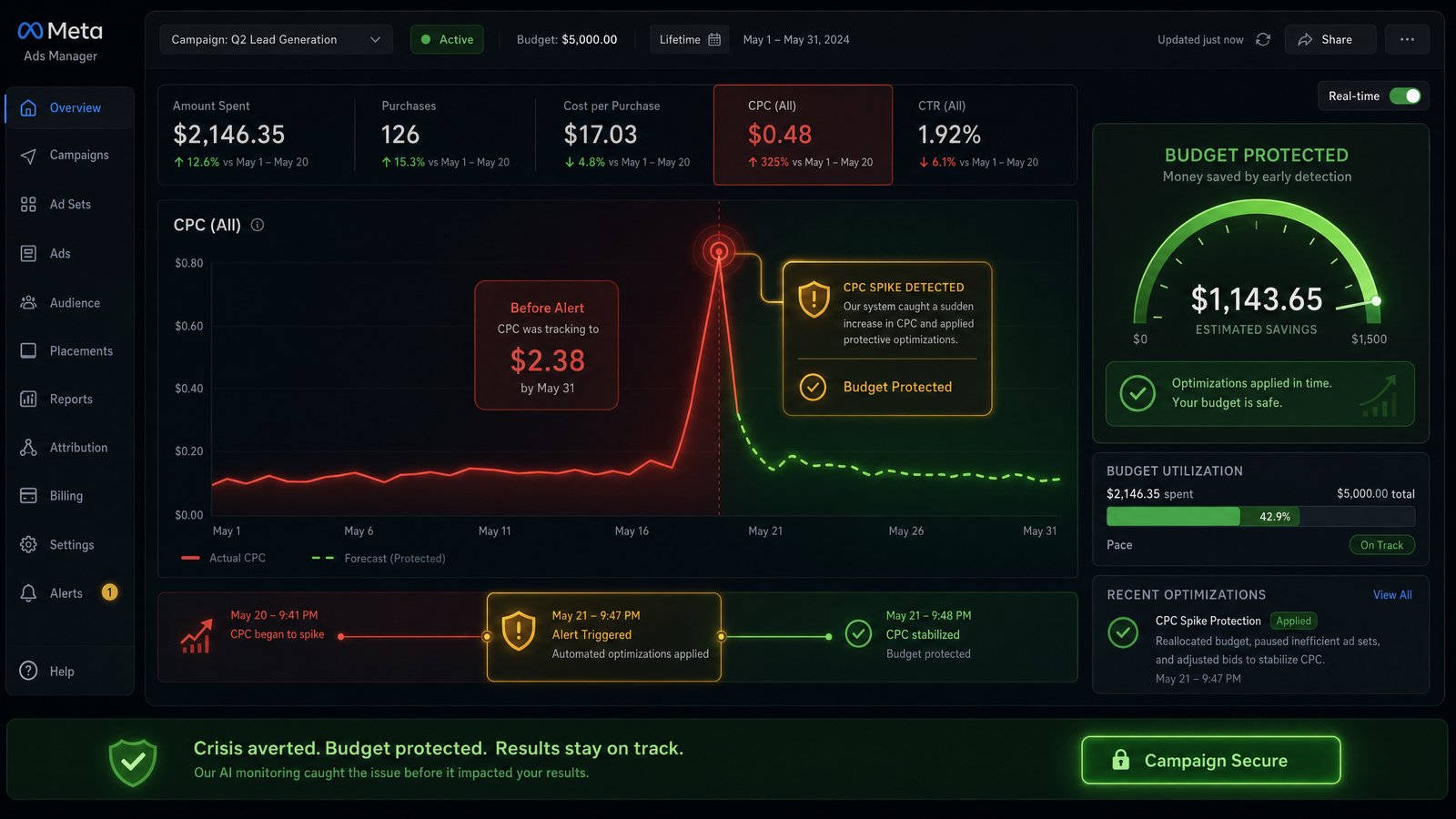Open the Campaign: Q2 Lead Generation dropdown
Viewport: 1456px width, 819px height.
[x=276, y=39]
